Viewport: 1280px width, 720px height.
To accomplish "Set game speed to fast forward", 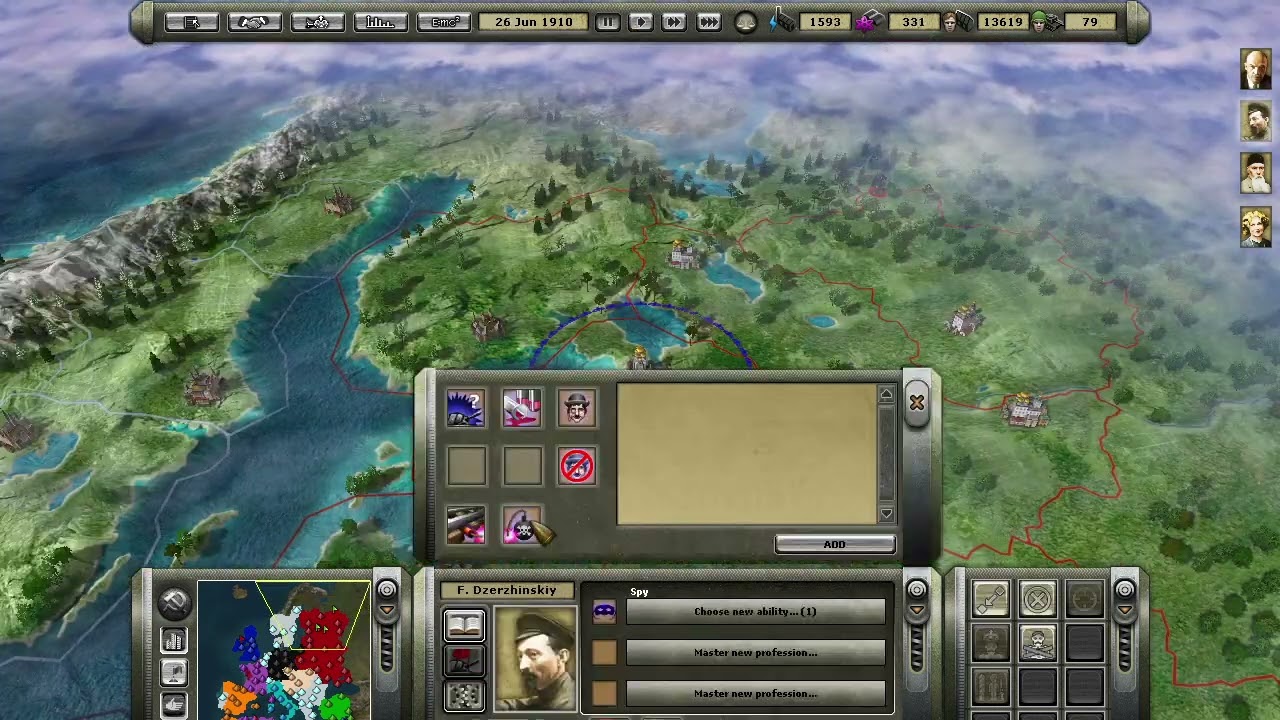I will [674, 22].
